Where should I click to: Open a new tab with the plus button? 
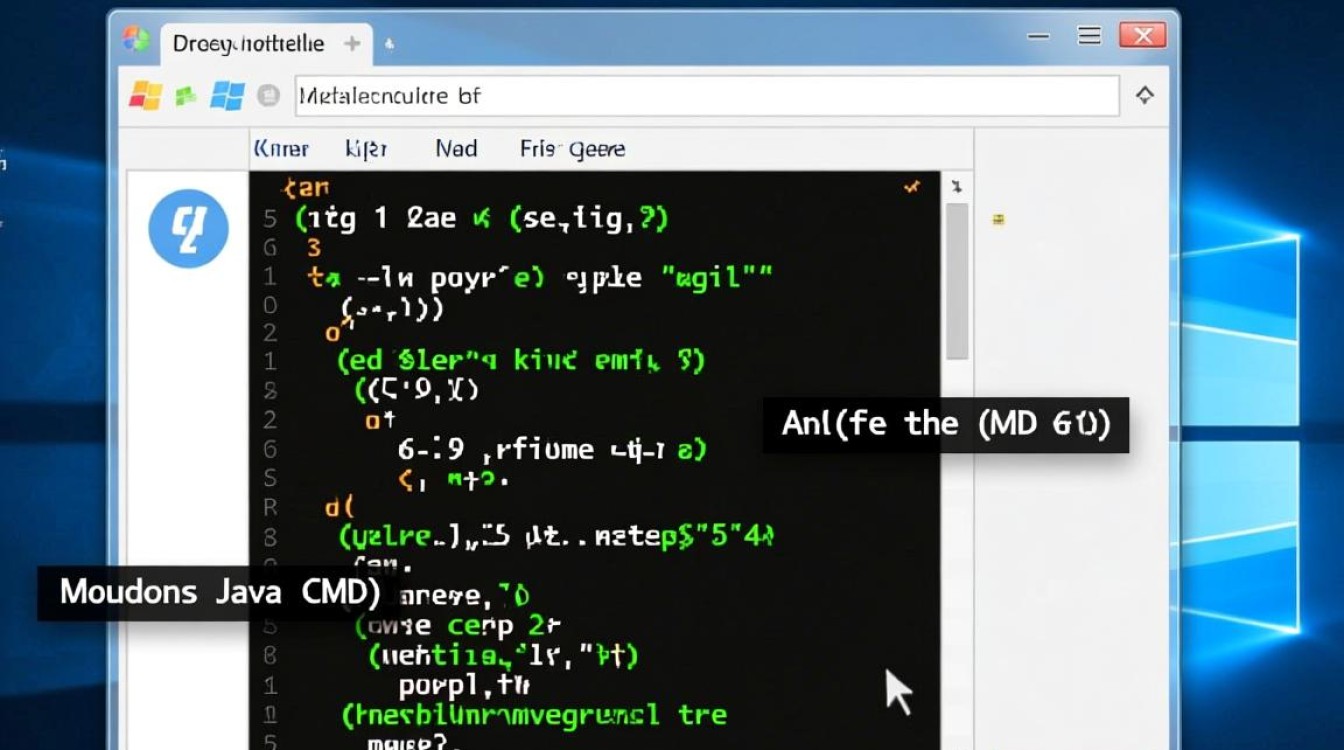tap(352, 44)
